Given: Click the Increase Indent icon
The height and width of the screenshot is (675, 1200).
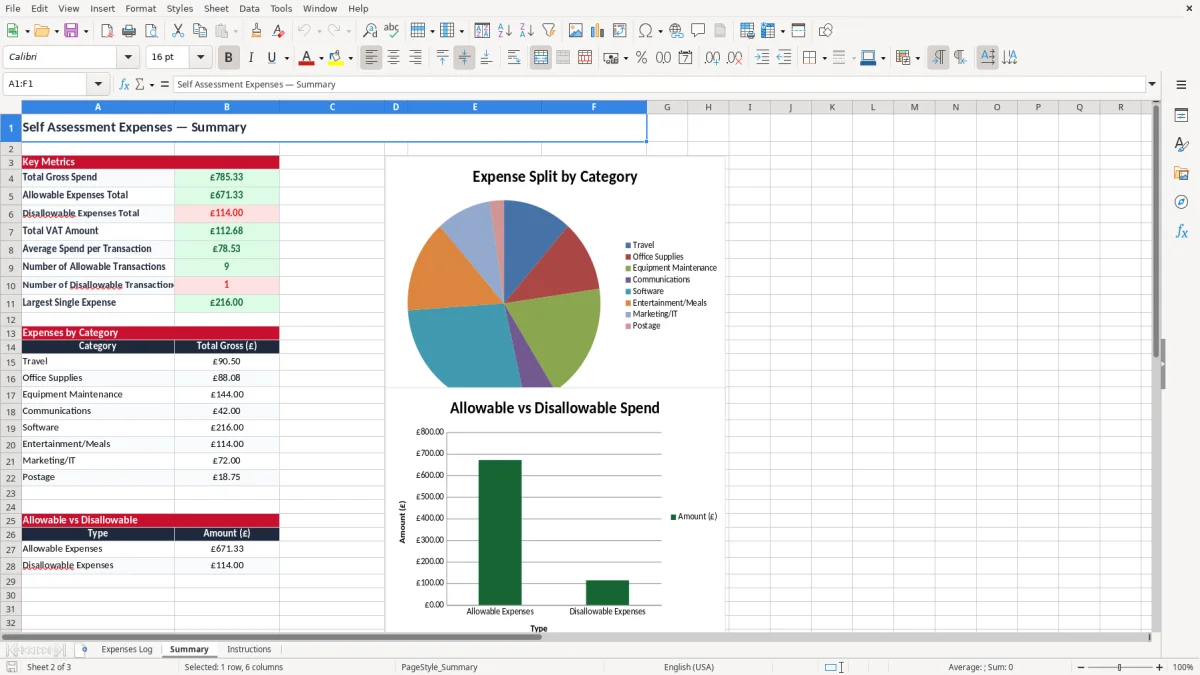Looking at the screenshot, I should (762, 58).
